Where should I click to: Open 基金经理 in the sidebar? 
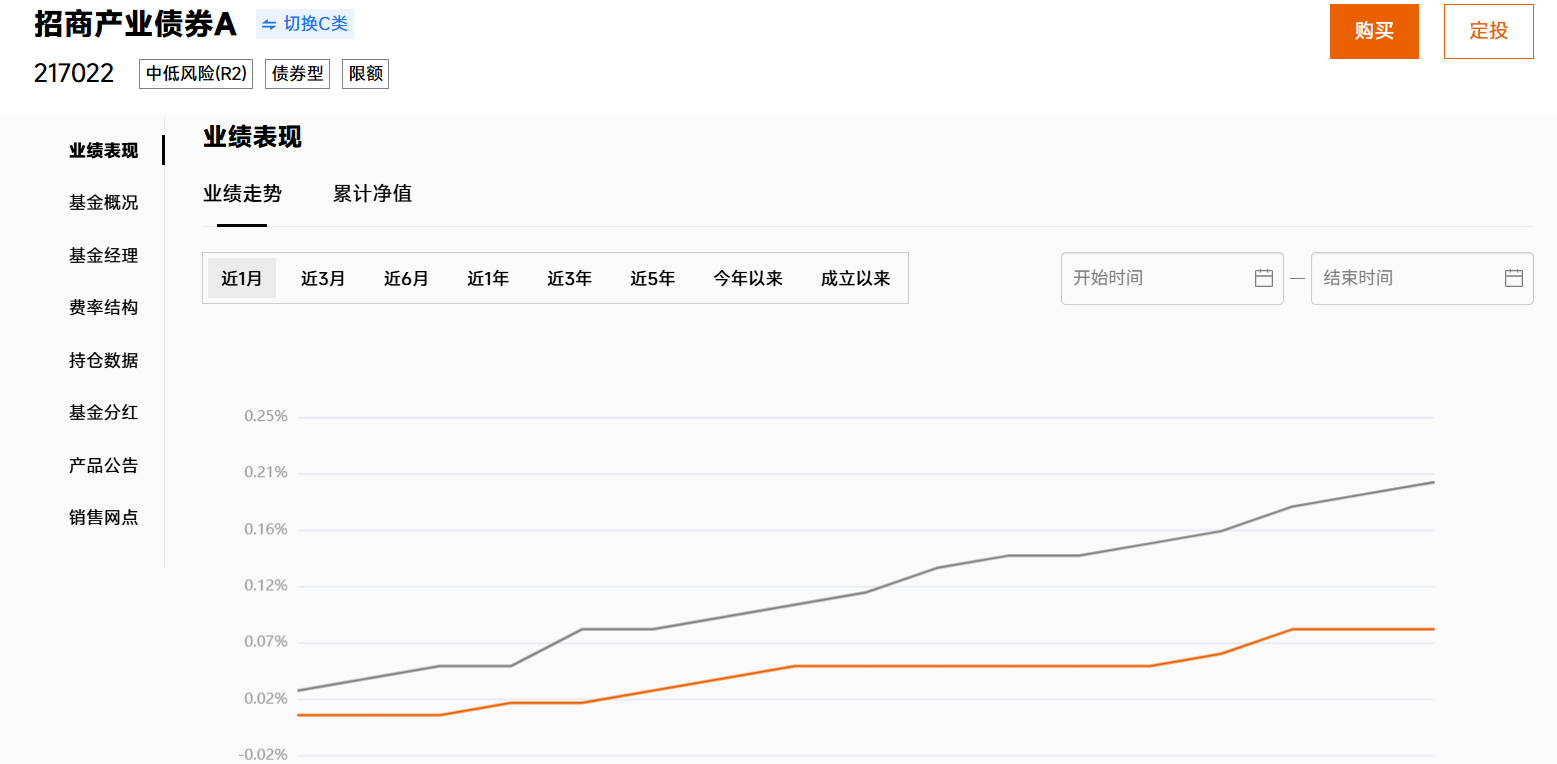point(103,256)
